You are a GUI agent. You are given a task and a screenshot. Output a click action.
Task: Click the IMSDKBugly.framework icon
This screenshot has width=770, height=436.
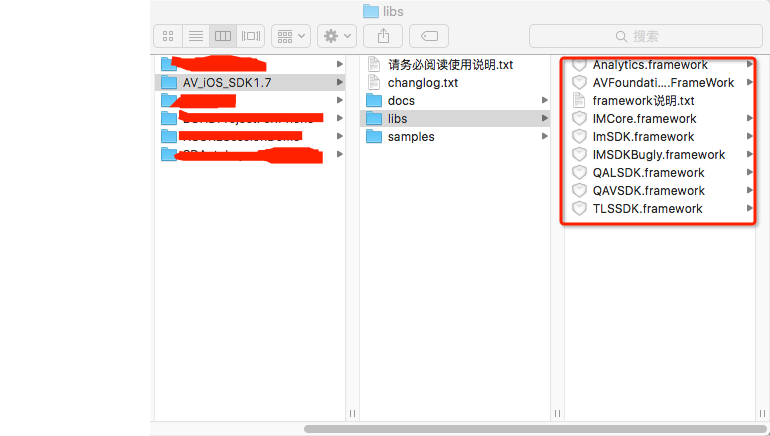pyautogui.click(x=579, y=155)
